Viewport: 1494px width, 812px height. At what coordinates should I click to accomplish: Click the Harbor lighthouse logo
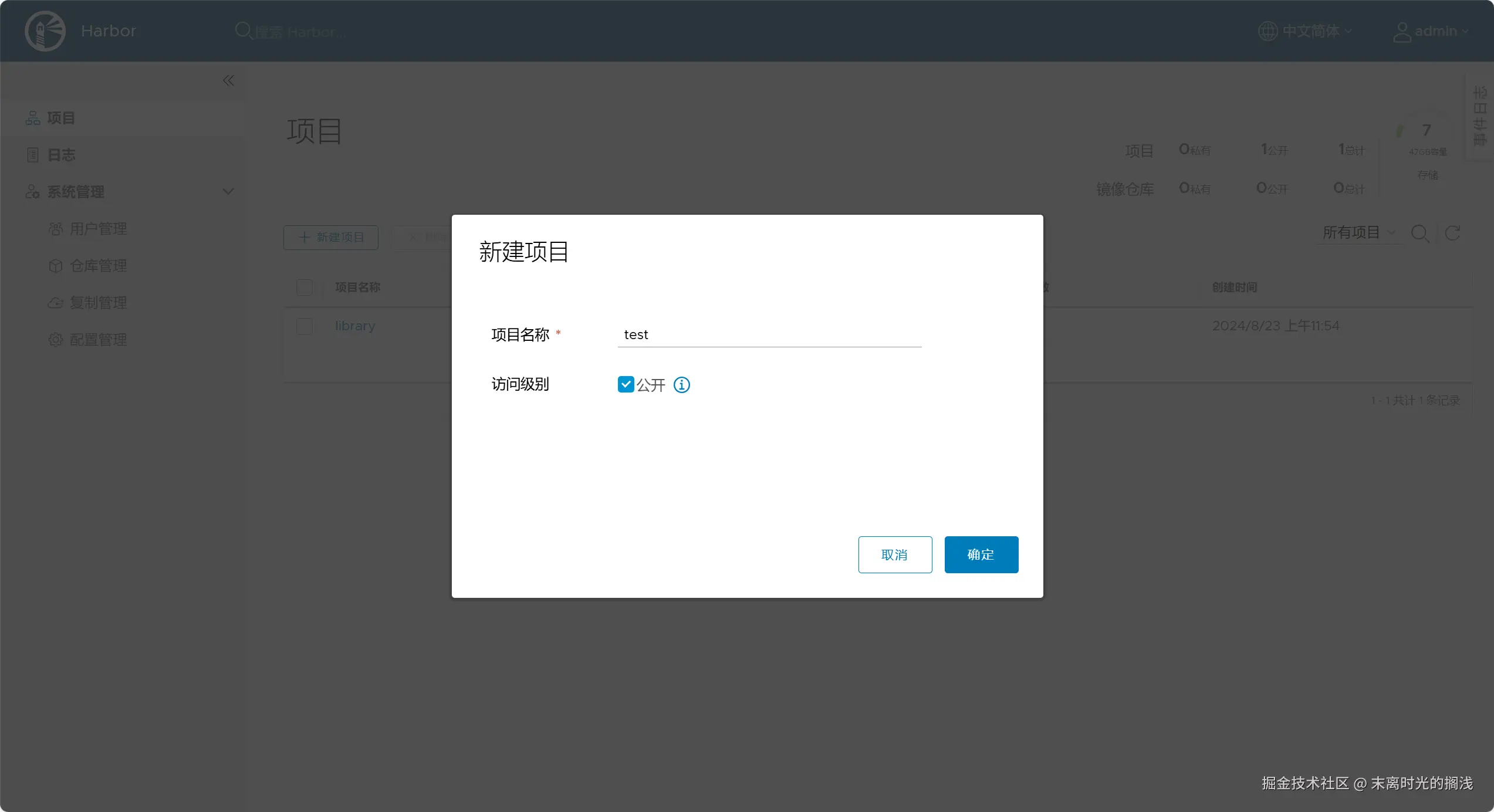click(x=45, y=31)
